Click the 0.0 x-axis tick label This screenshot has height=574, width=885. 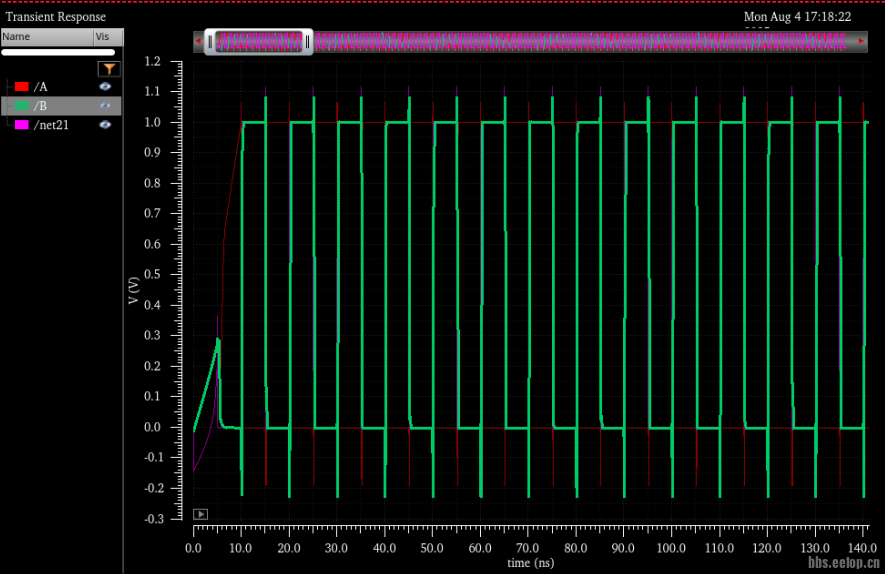pos(193,548)
